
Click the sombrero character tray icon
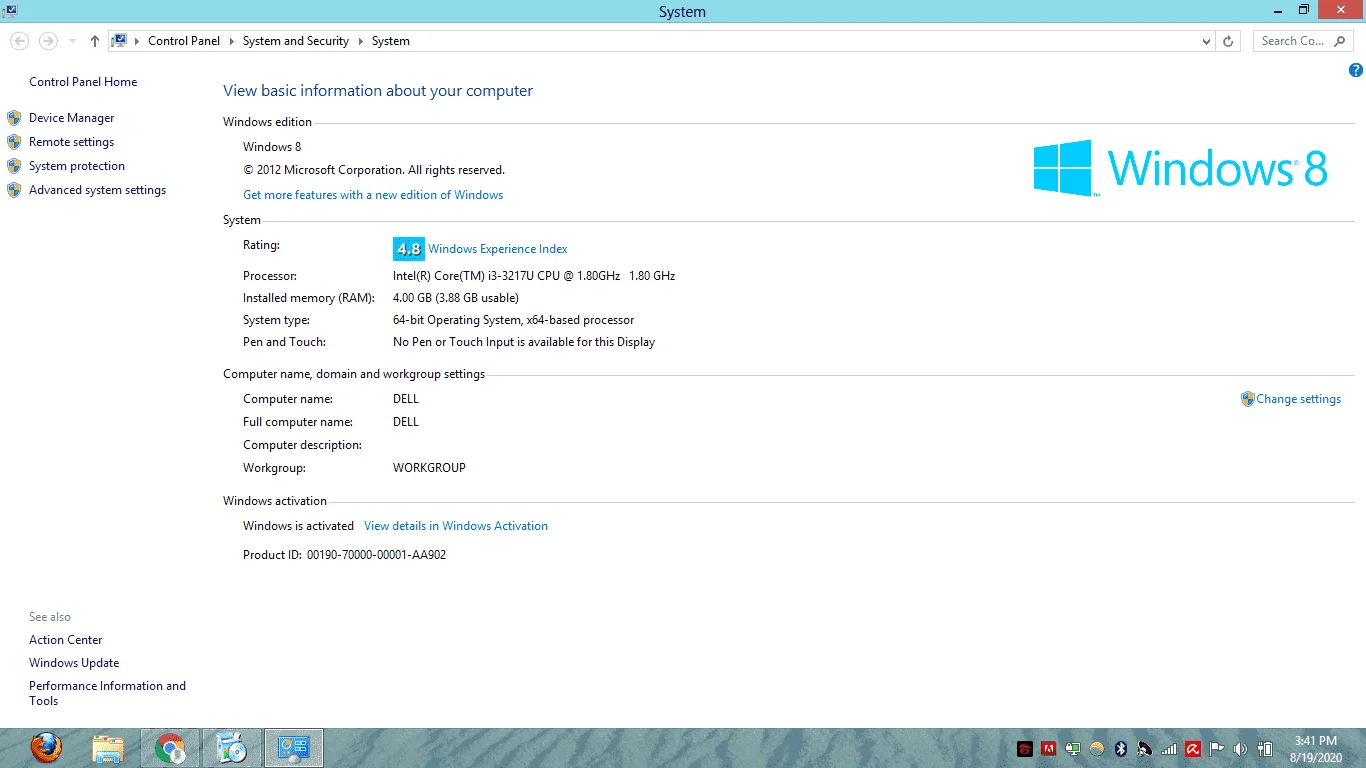[1145, 749]
